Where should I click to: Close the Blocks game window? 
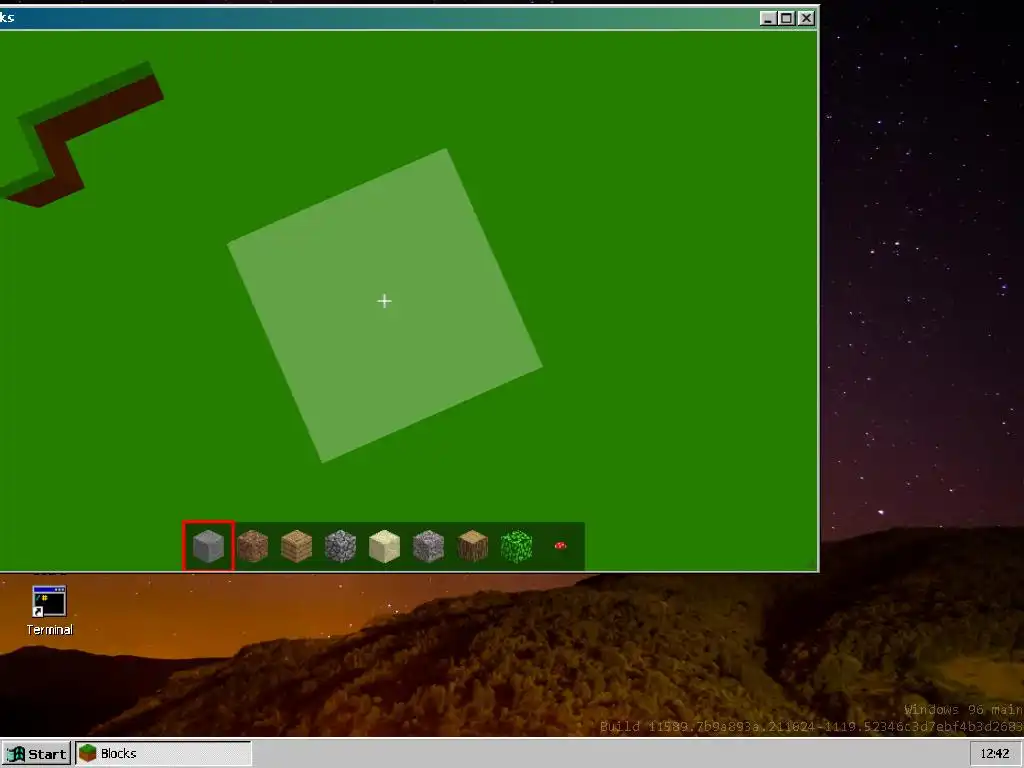(807, 18)
